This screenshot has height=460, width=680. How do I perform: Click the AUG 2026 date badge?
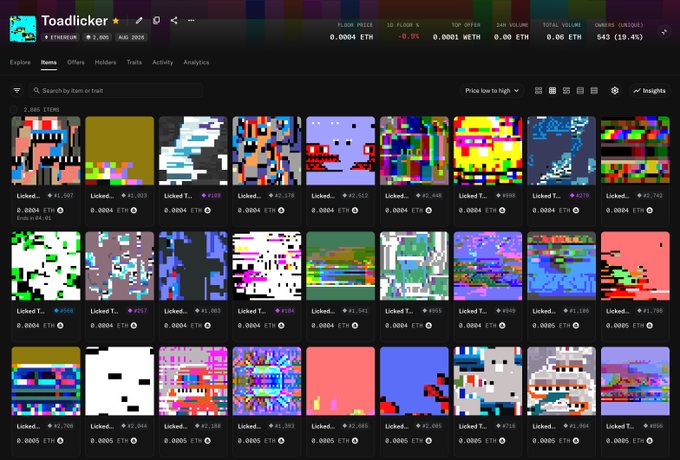pyautogui.click(x=131, y=37)
